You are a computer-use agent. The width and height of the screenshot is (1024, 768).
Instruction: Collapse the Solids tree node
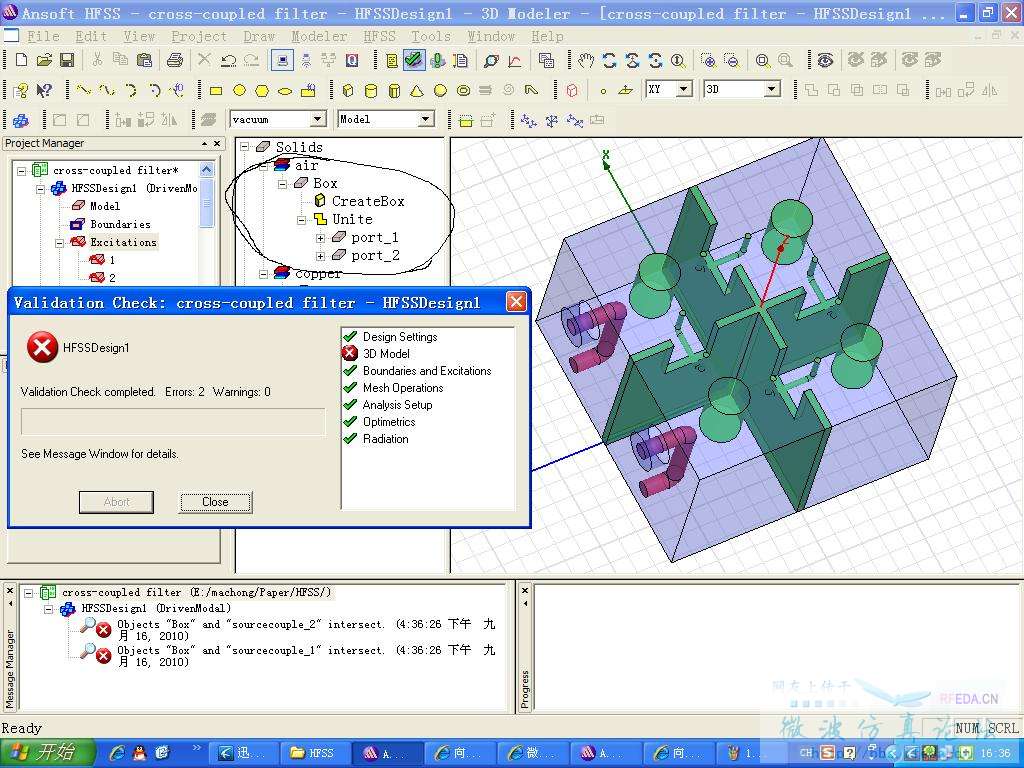point(244,147)
